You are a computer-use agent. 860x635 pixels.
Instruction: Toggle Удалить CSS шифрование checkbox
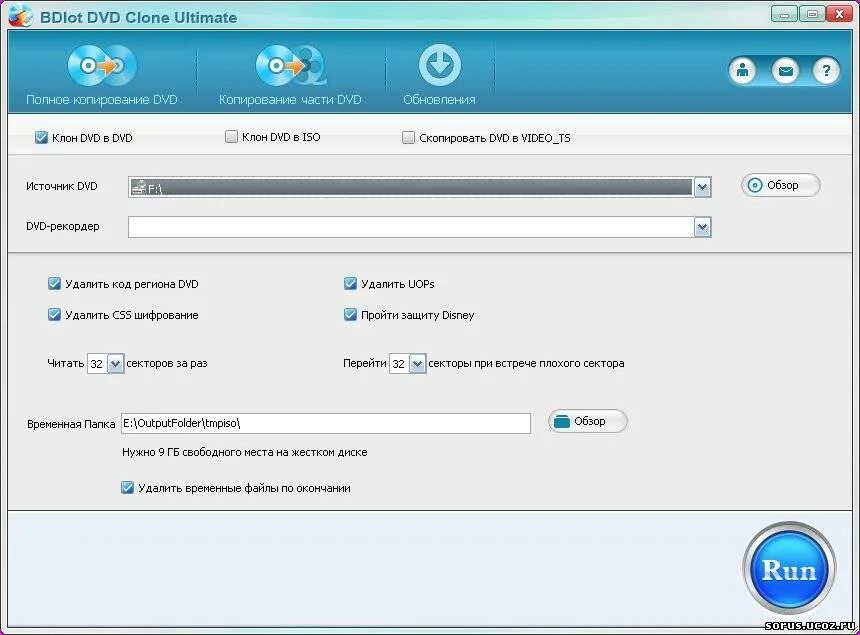(54, 315)
